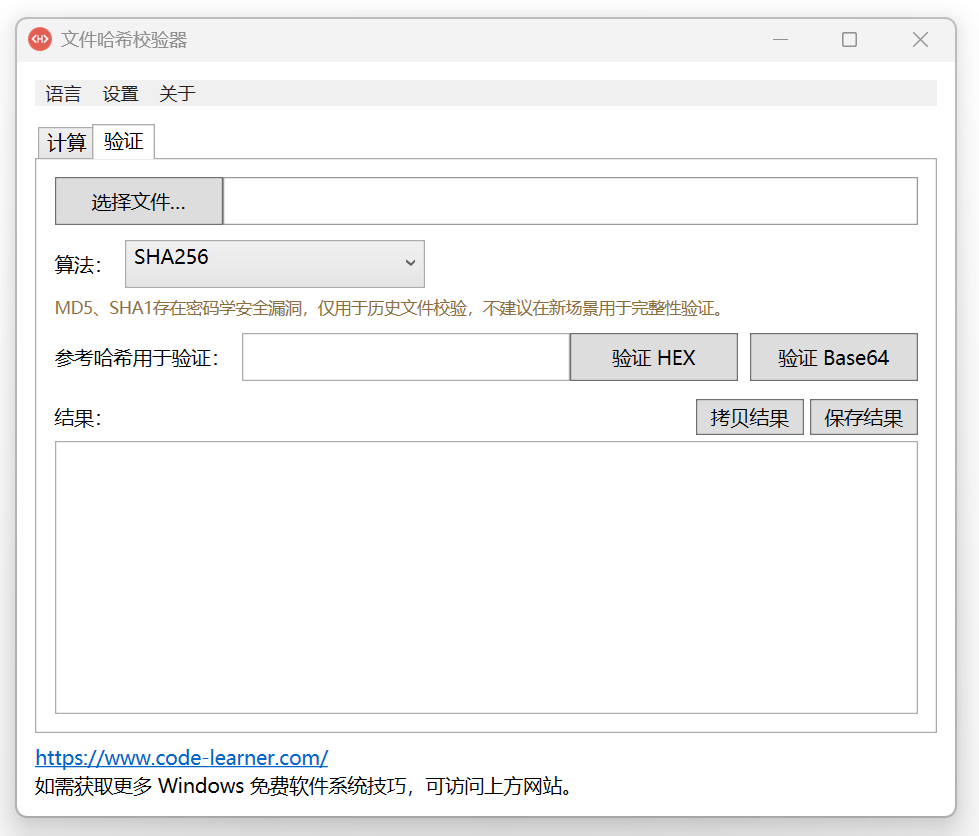Select the 验证 tab
Screen dimensions: 979x836
coord(124,142)
